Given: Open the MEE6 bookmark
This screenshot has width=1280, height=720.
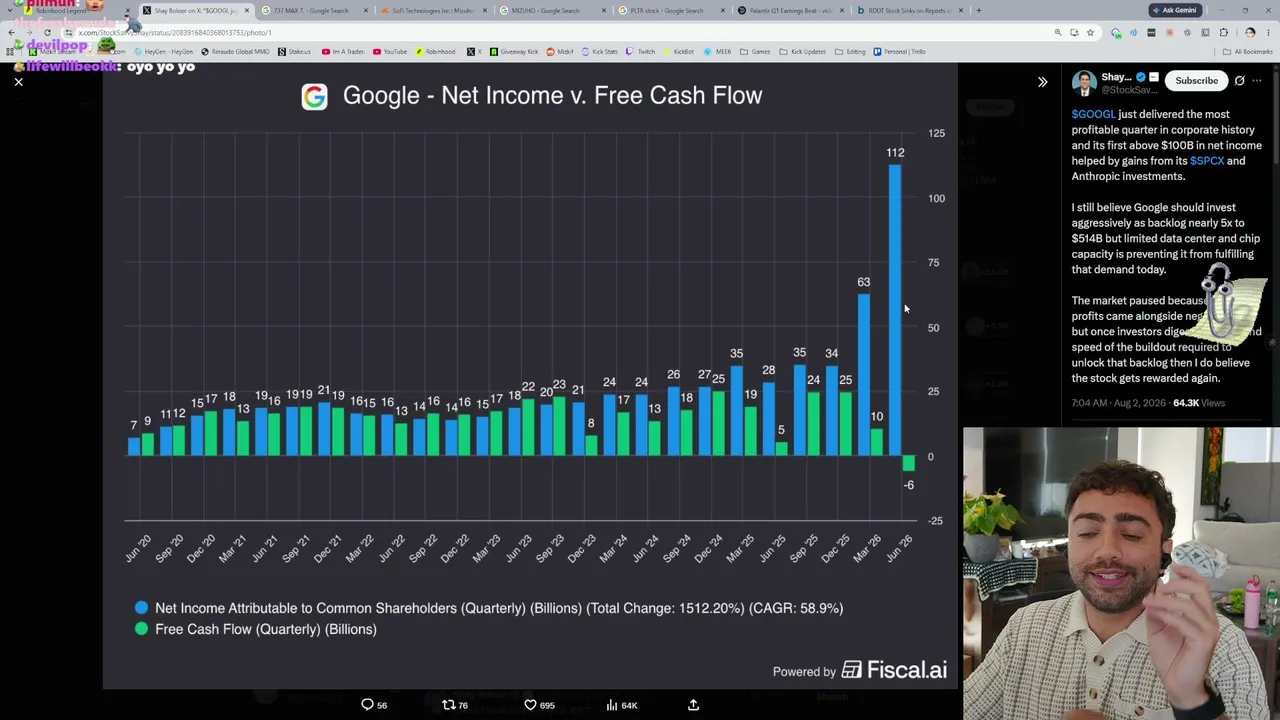Looking at the screenshot, I should point(718,52).
